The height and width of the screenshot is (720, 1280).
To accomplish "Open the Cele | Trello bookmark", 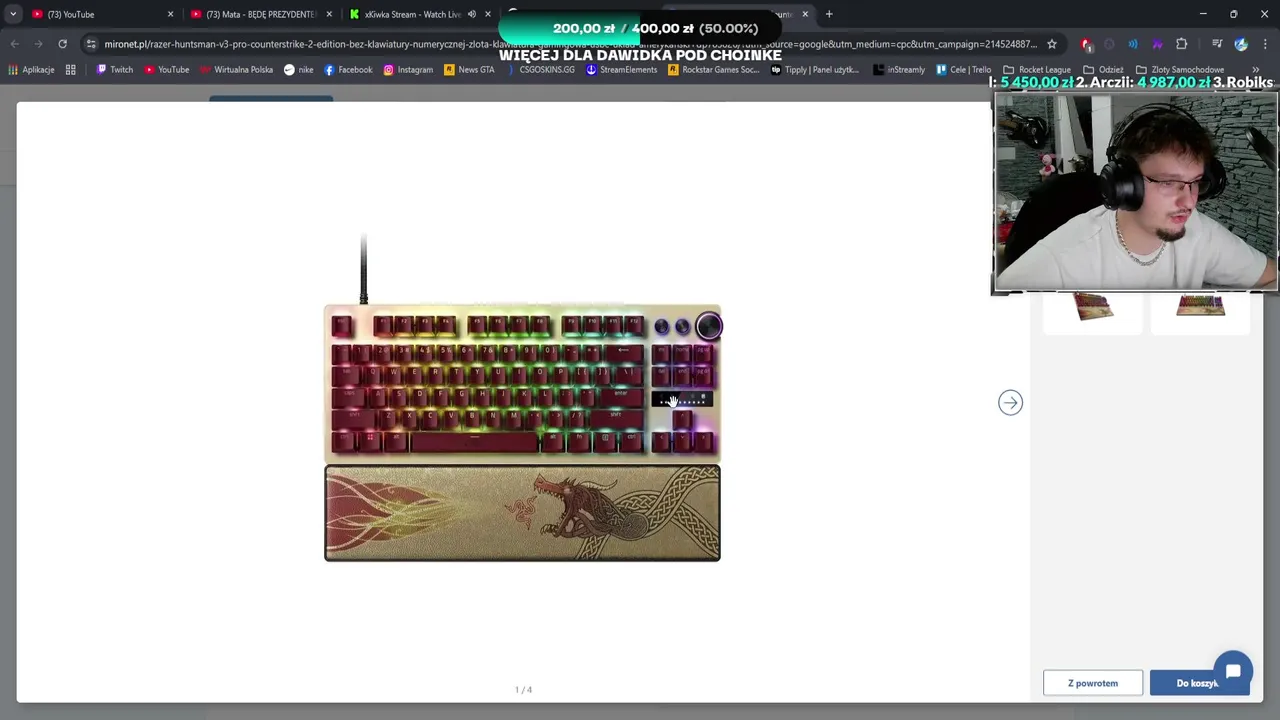I will tap(963, 70).
